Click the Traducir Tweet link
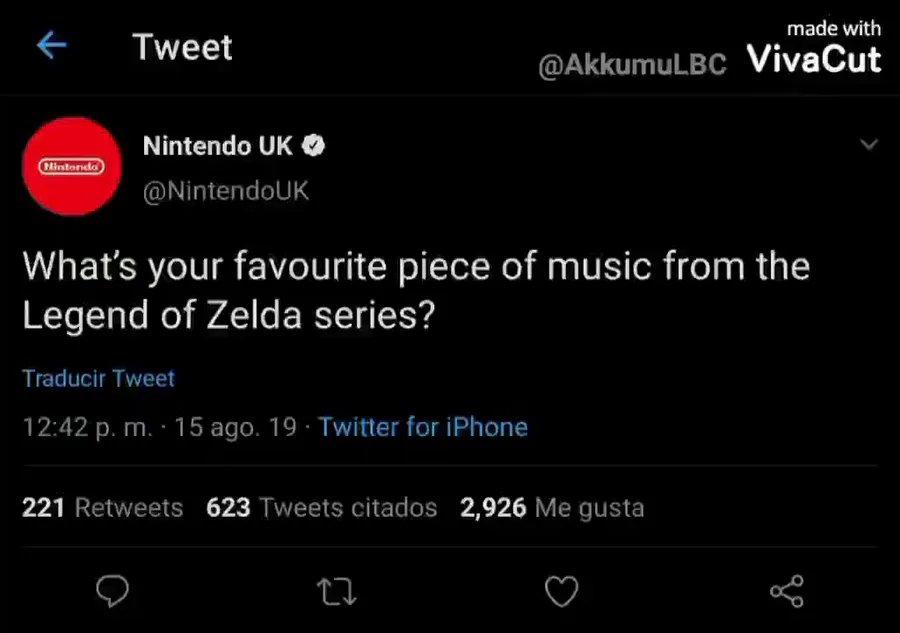Viewport: 900px width, 633px height. 98,379
